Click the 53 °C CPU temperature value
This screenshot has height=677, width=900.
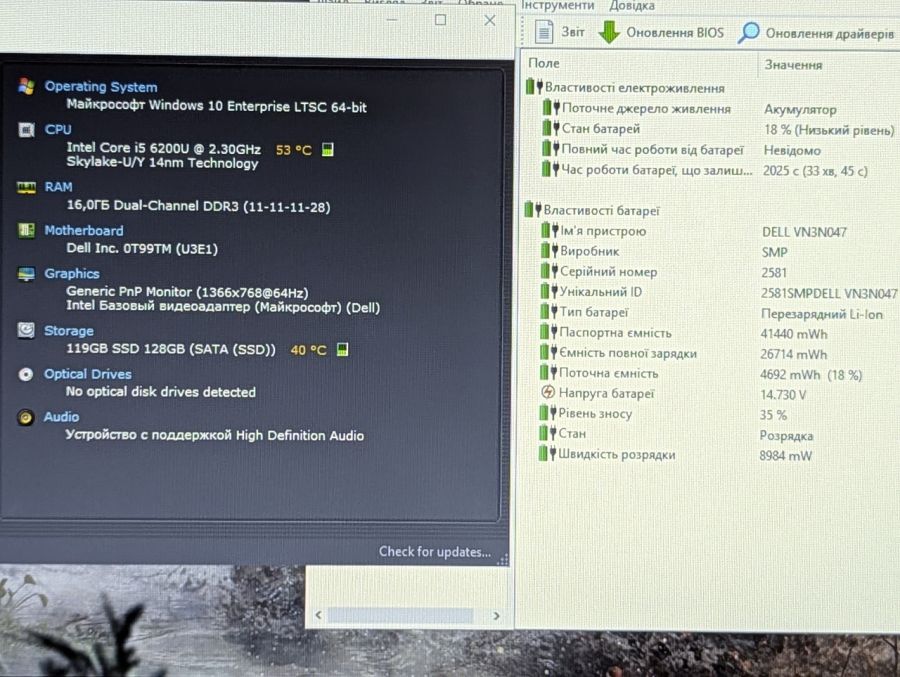[293, 150]
